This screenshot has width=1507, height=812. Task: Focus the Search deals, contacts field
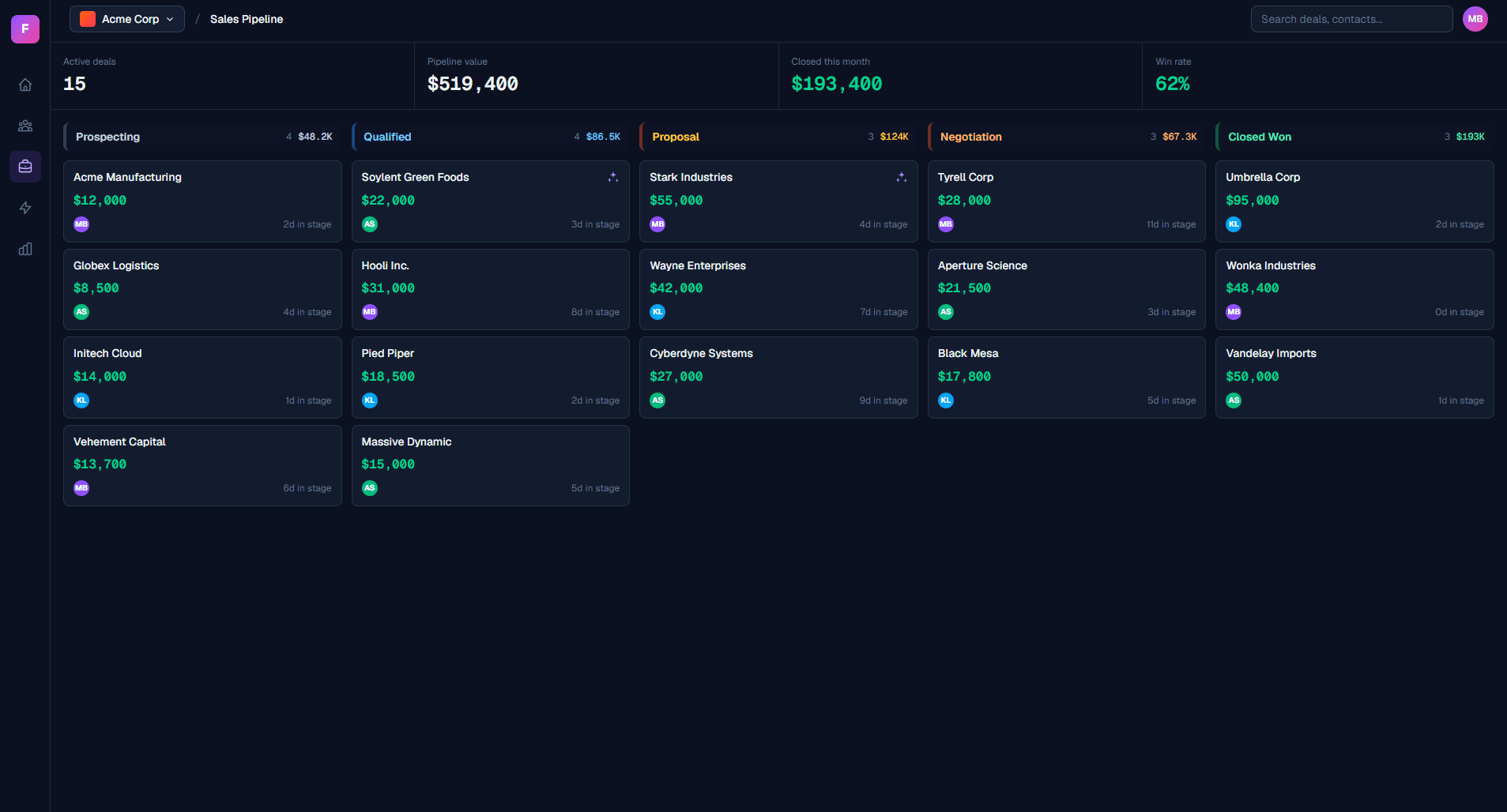coord(1351,19)
